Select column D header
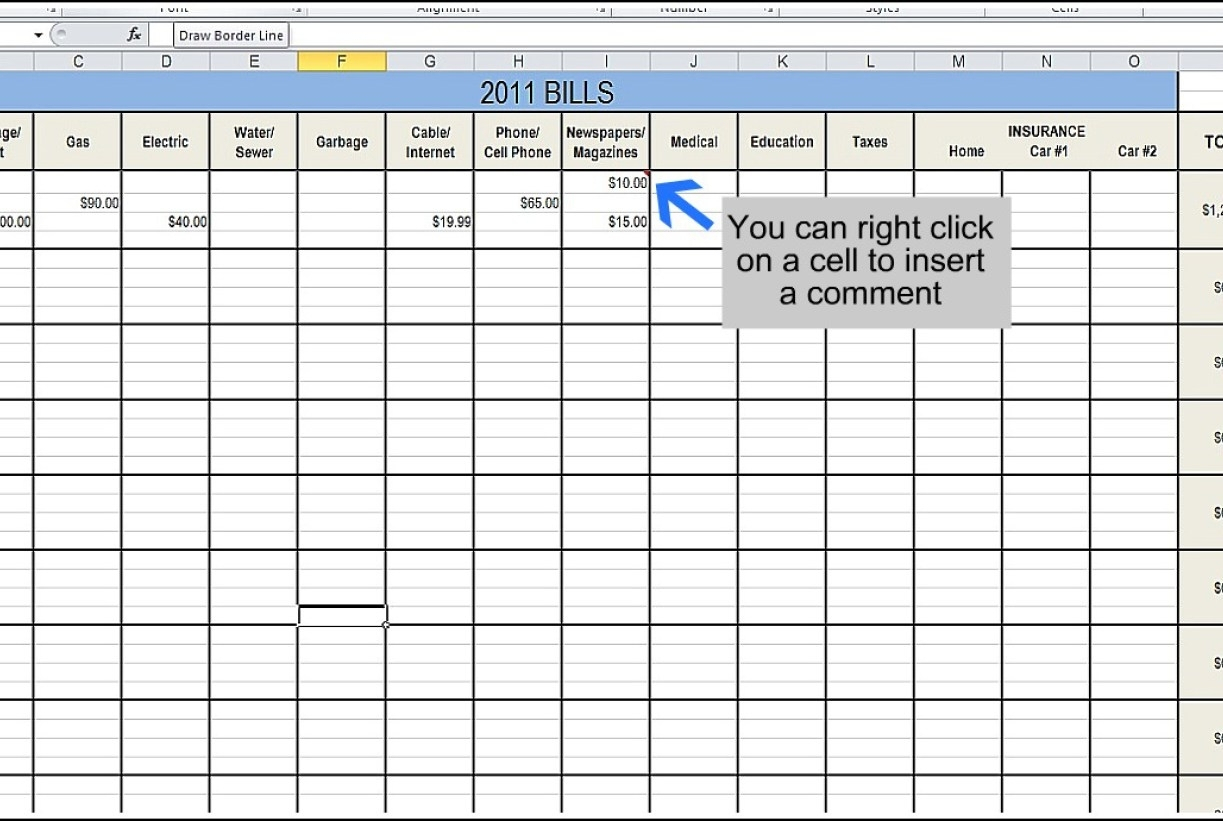1223x821 pixels. pos(166,62)
